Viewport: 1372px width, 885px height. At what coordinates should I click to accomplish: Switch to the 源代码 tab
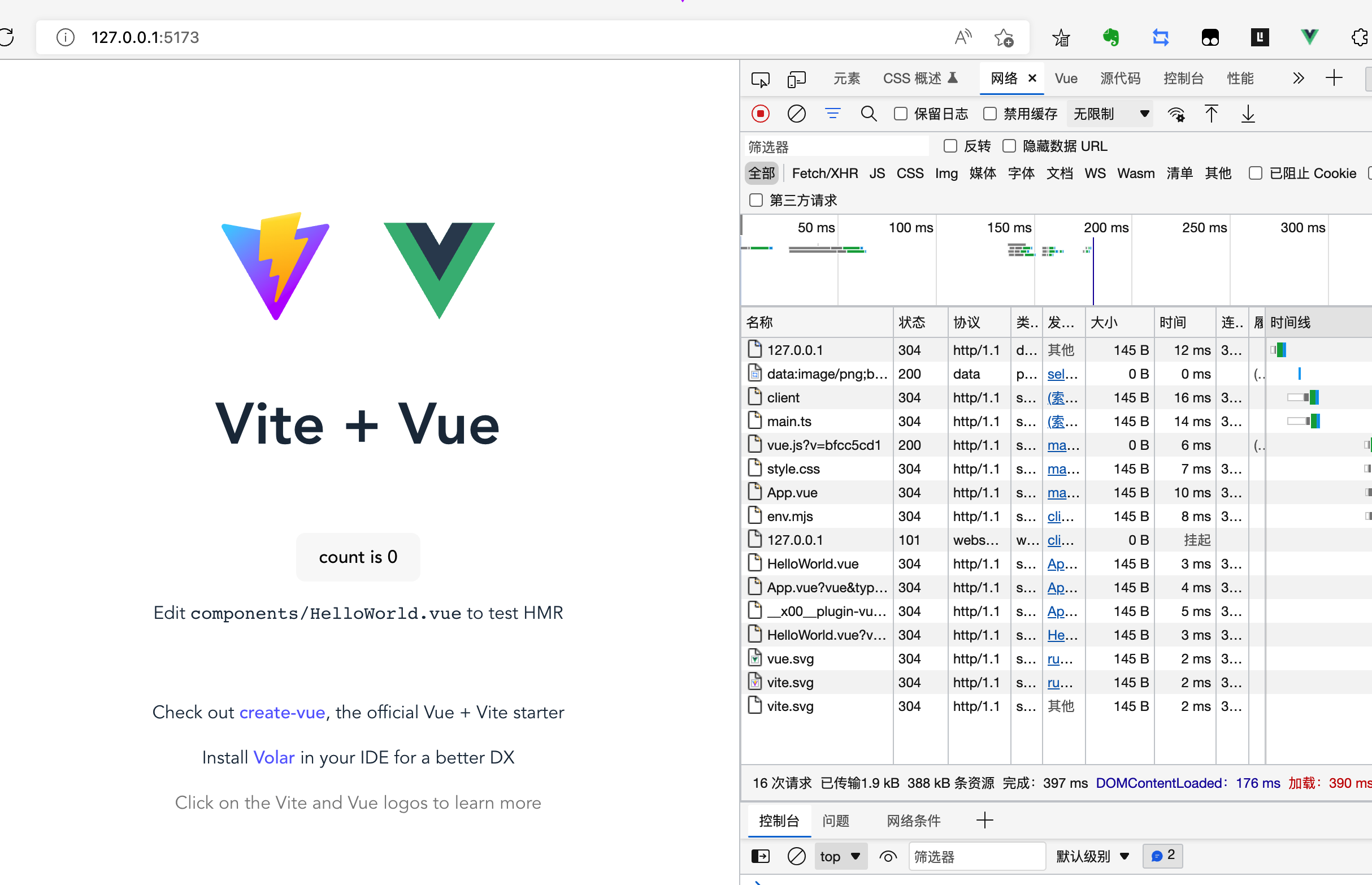coord(1120,79)
